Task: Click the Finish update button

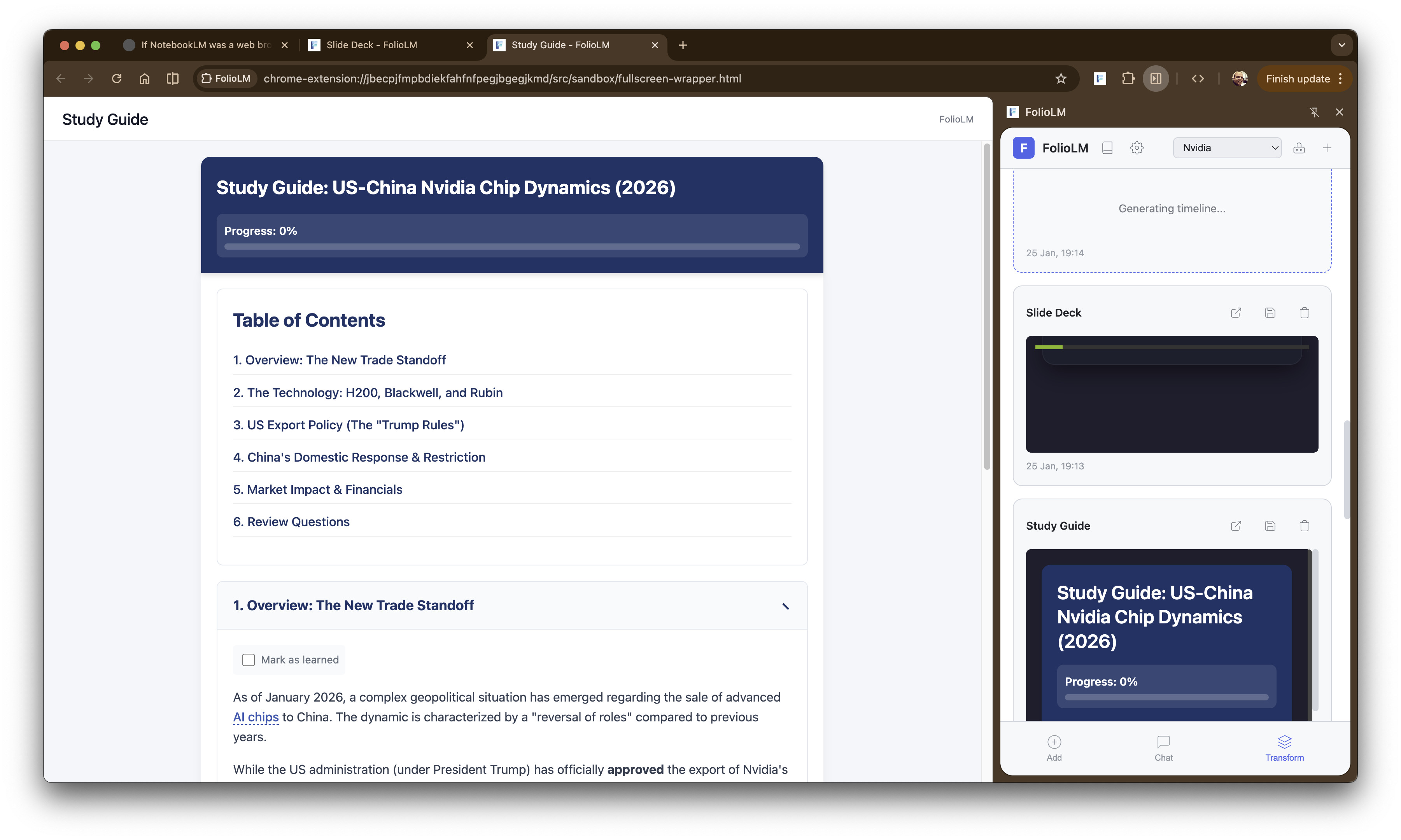Action: coord(1299,78)
